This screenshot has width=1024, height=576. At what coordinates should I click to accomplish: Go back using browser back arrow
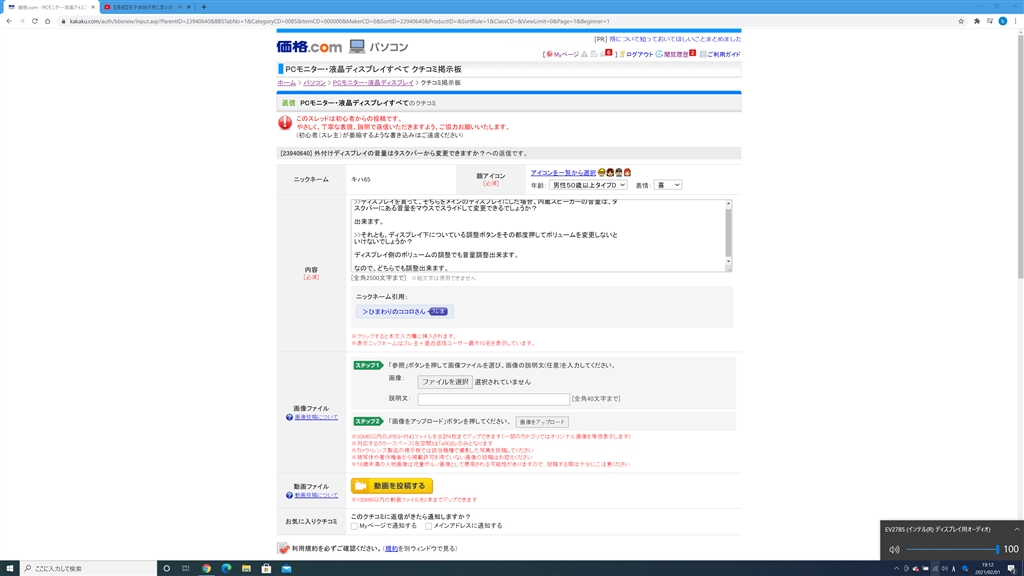pos(9,21)
